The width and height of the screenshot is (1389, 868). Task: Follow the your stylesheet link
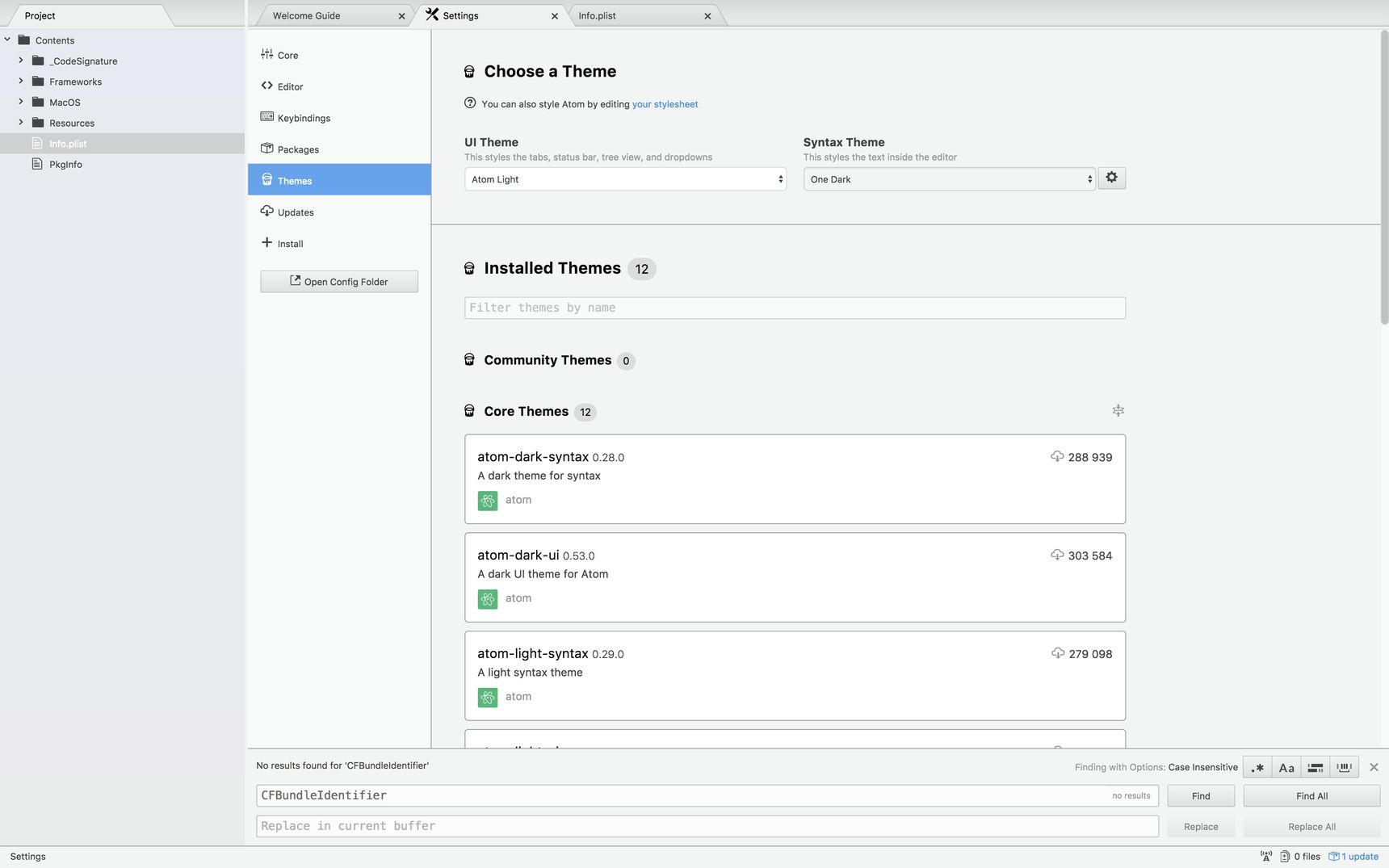[x=665, y=104]
